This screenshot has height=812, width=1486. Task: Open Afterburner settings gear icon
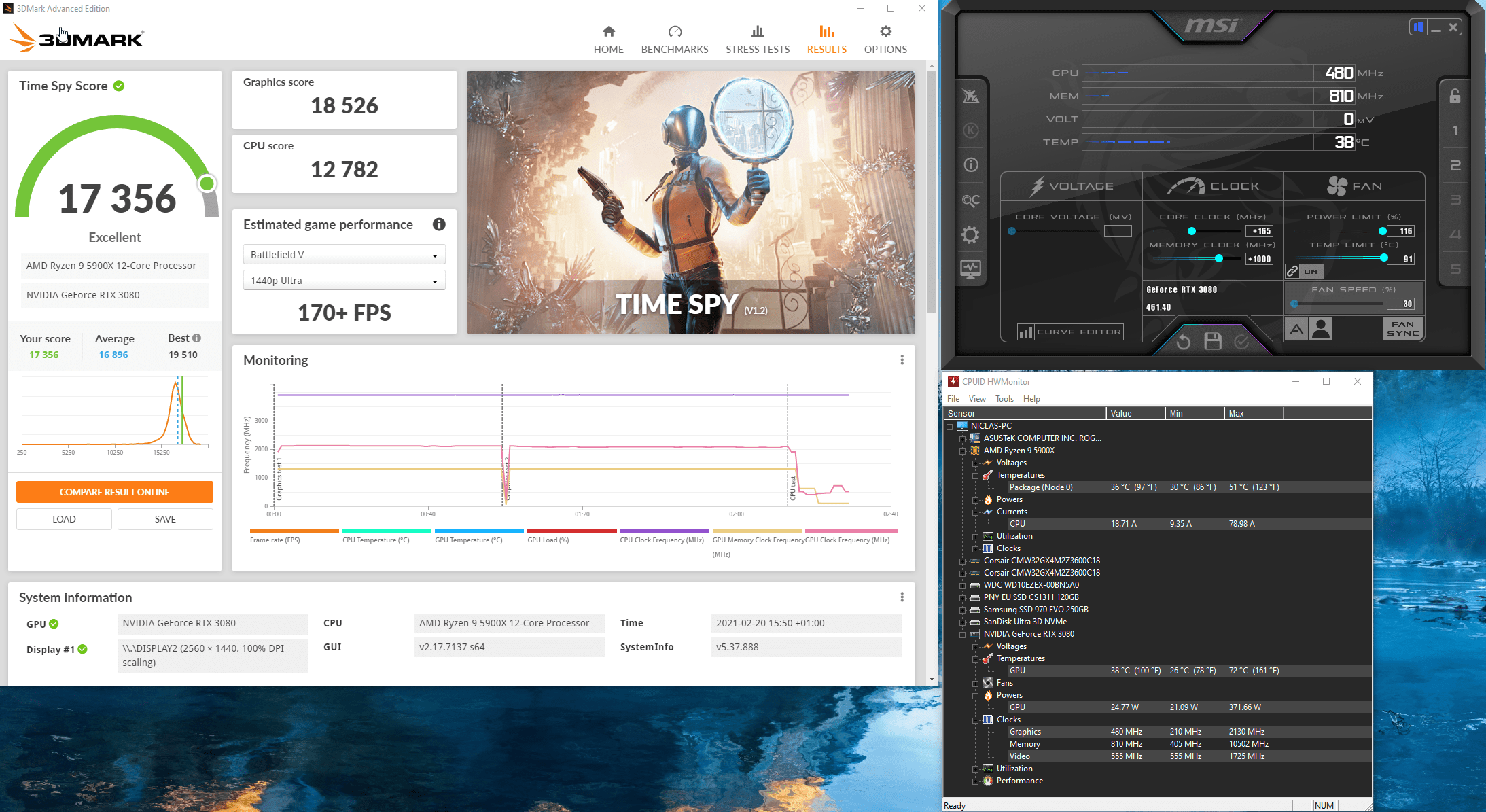coord(971,235)
